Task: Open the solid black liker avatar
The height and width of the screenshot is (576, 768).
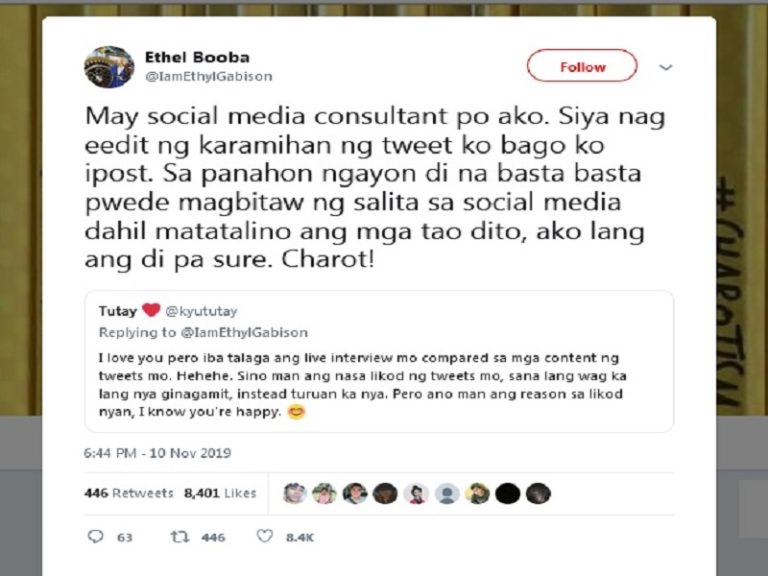Action: click(x=507, y=493)
